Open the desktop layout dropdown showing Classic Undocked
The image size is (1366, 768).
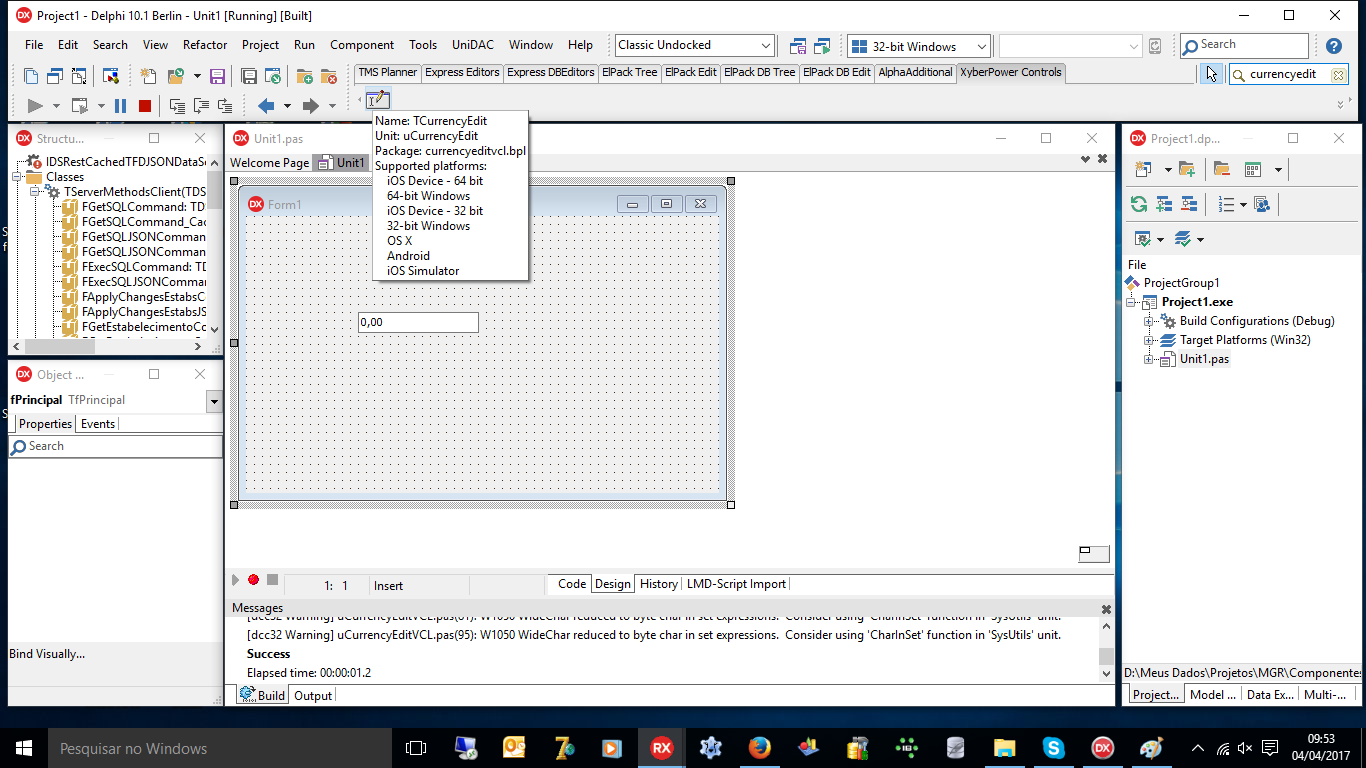pos(766,46)
